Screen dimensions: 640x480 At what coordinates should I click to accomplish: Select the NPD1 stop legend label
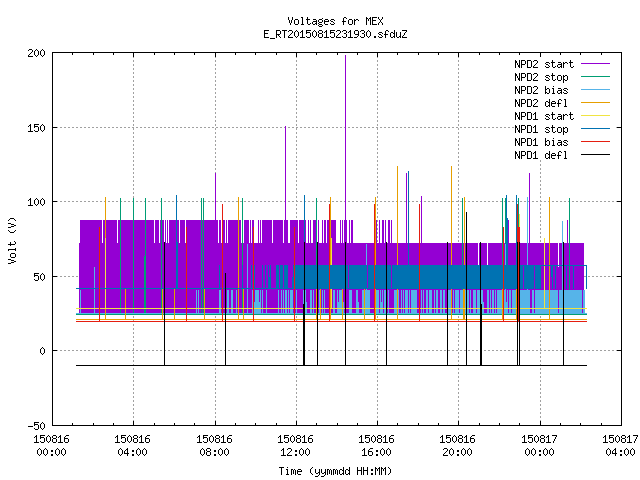(541, 129)
